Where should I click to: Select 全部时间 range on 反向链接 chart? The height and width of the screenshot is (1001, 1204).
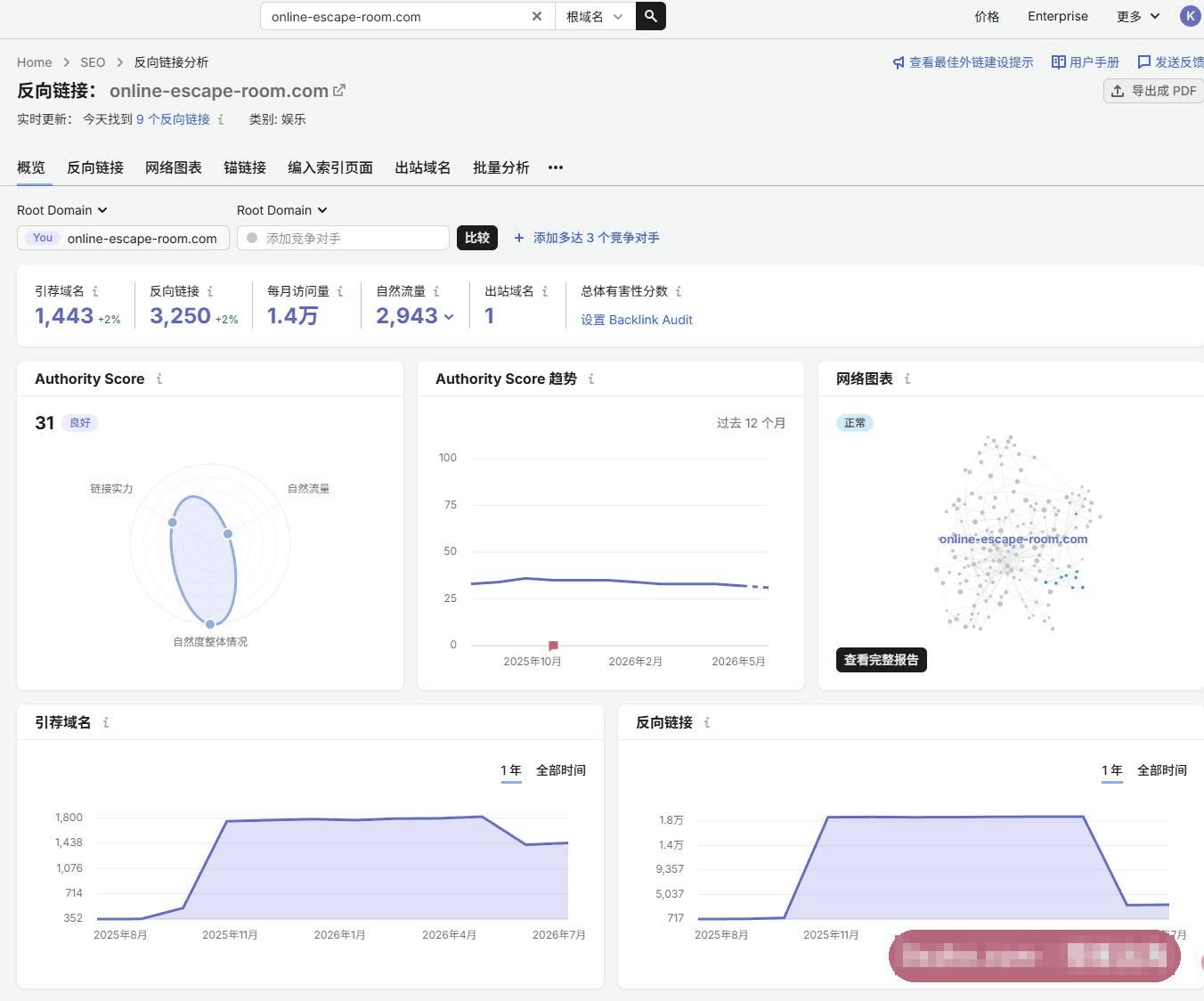[x=1162, y=770]
